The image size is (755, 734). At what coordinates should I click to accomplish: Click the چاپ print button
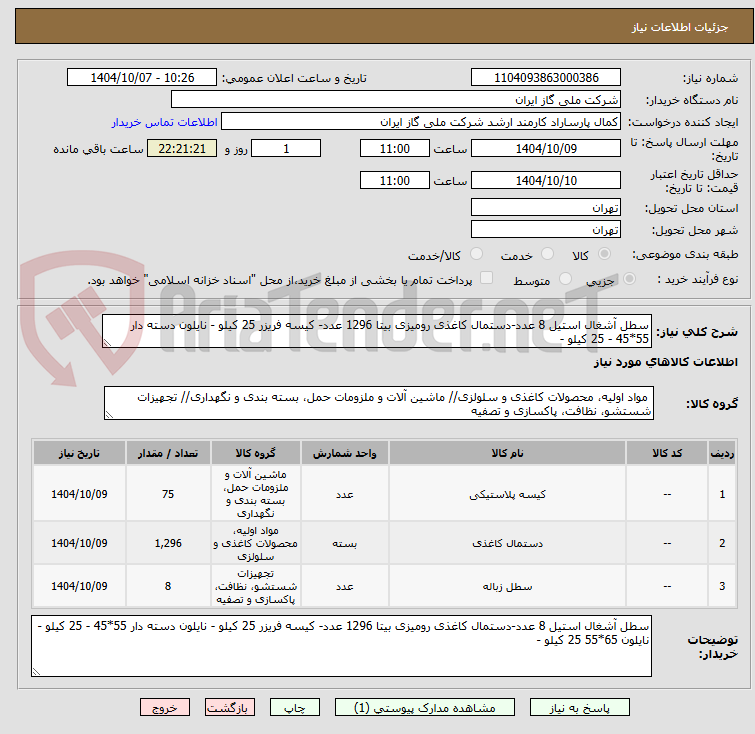coord(295,708)
